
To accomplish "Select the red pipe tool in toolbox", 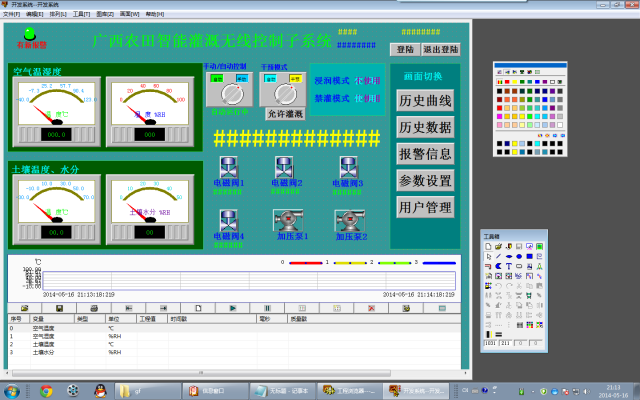I will [489, 266].
